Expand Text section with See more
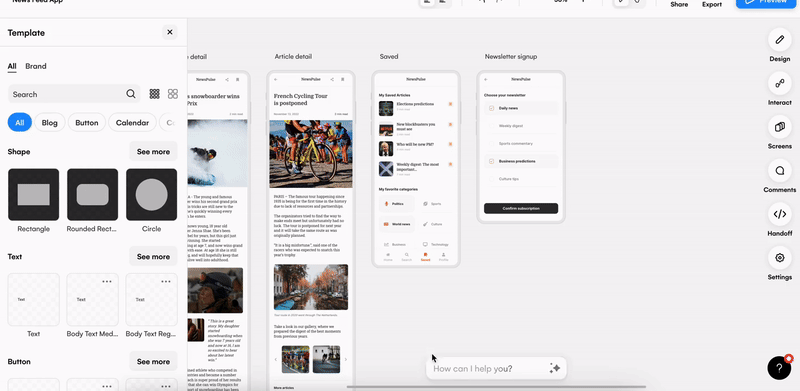The height and width of the screenshot is (391, 800). (x=153, y=256)
